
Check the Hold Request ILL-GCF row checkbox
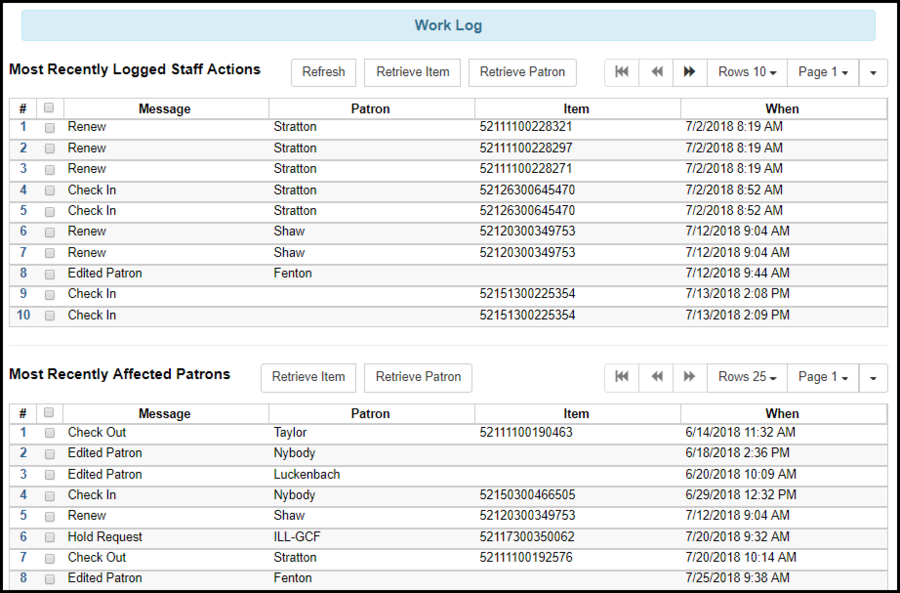50,537
